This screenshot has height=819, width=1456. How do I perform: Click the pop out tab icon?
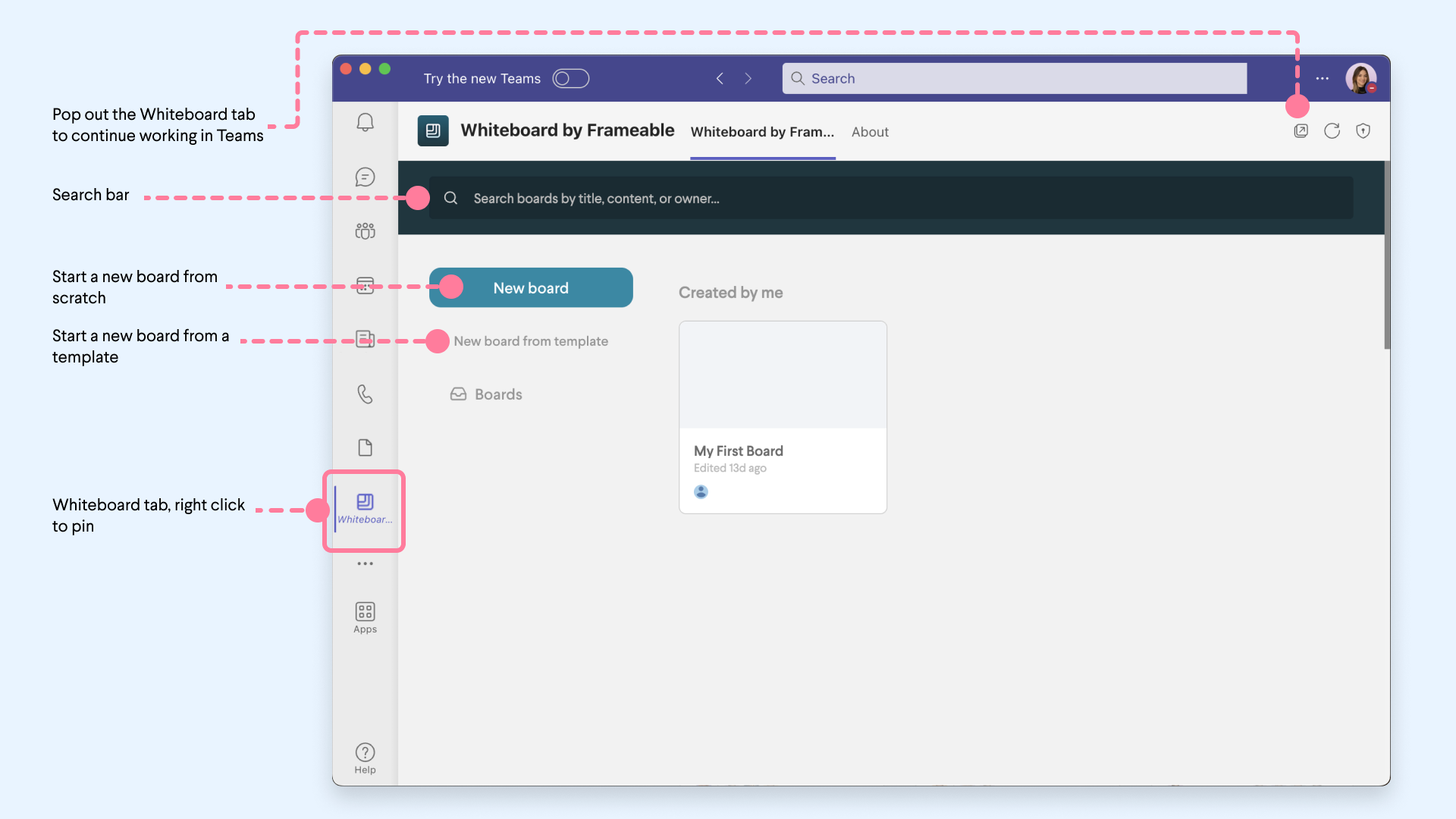(1301, 131)
